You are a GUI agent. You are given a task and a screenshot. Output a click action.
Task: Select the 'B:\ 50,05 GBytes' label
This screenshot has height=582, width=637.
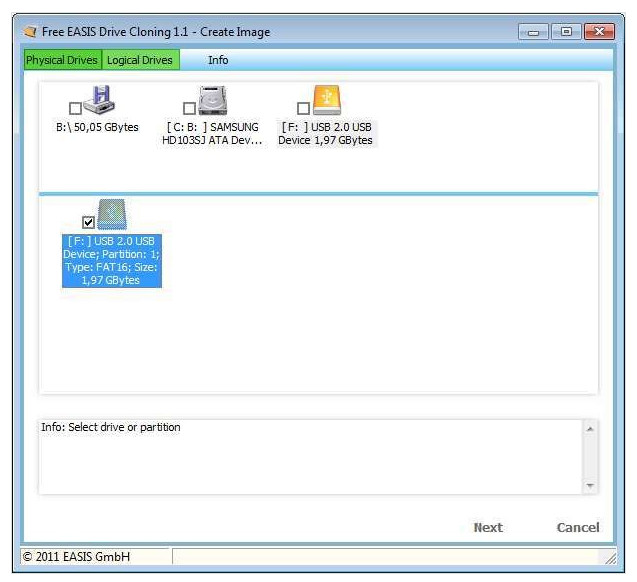pyautogui.click(x=98, y=127)
